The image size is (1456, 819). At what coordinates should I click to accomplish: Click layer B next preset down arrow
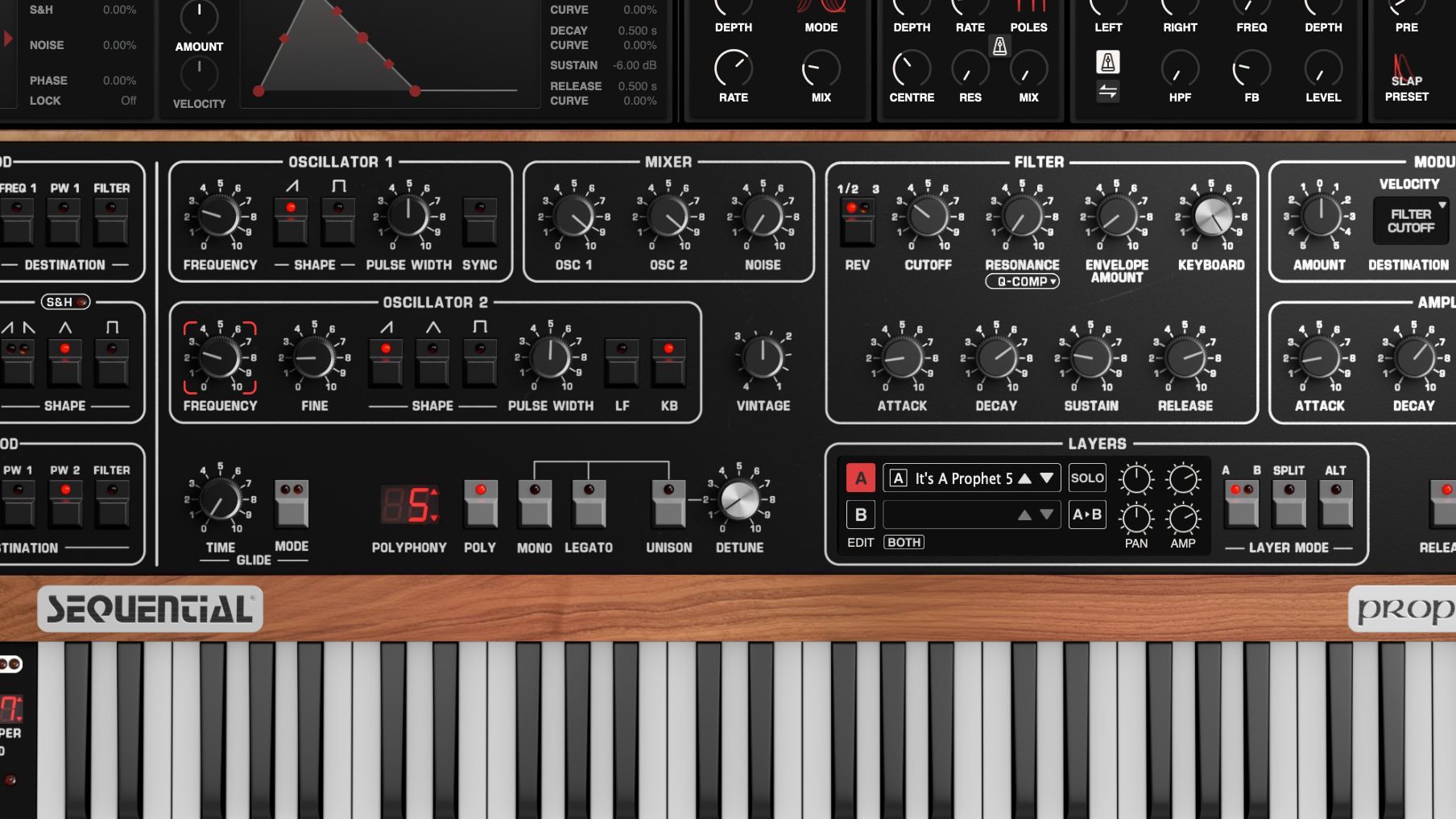pyautogui.click(x=1047, y=515)
